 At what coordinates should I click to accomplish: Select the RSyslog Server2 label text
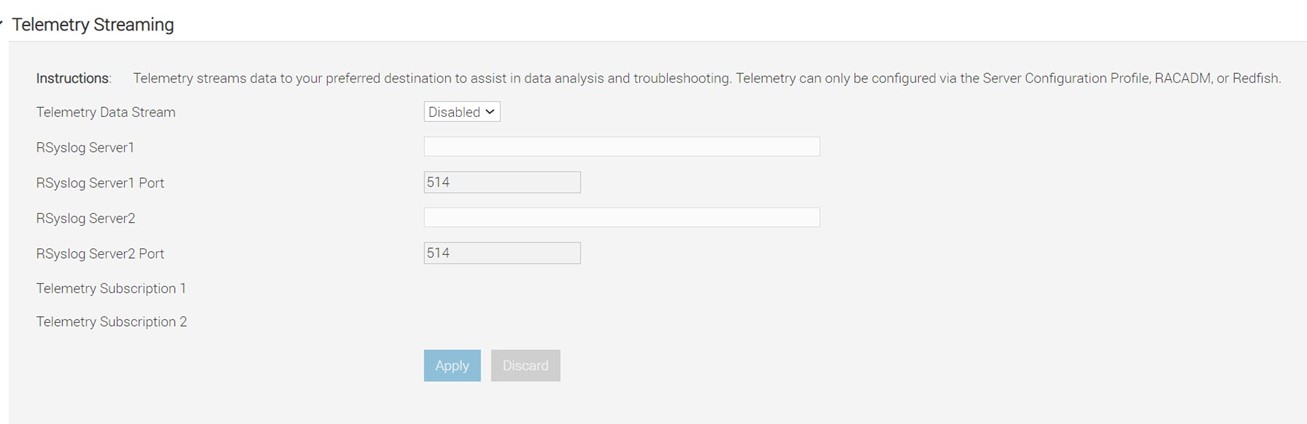click(x=85, y=217)
